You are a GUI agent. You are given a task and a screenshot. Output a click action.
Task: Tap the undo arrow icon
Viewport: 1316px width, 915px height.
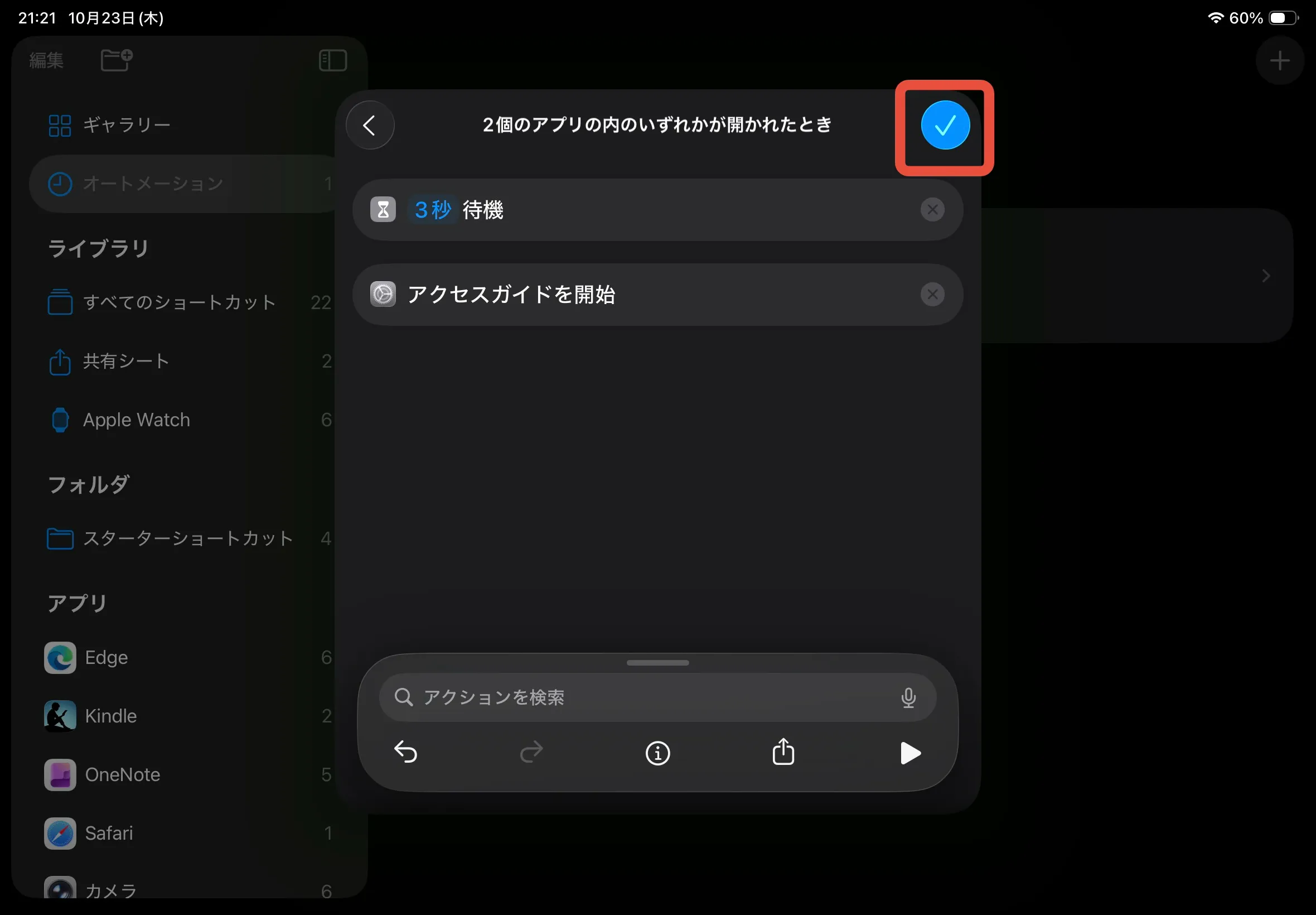[405, 752]
